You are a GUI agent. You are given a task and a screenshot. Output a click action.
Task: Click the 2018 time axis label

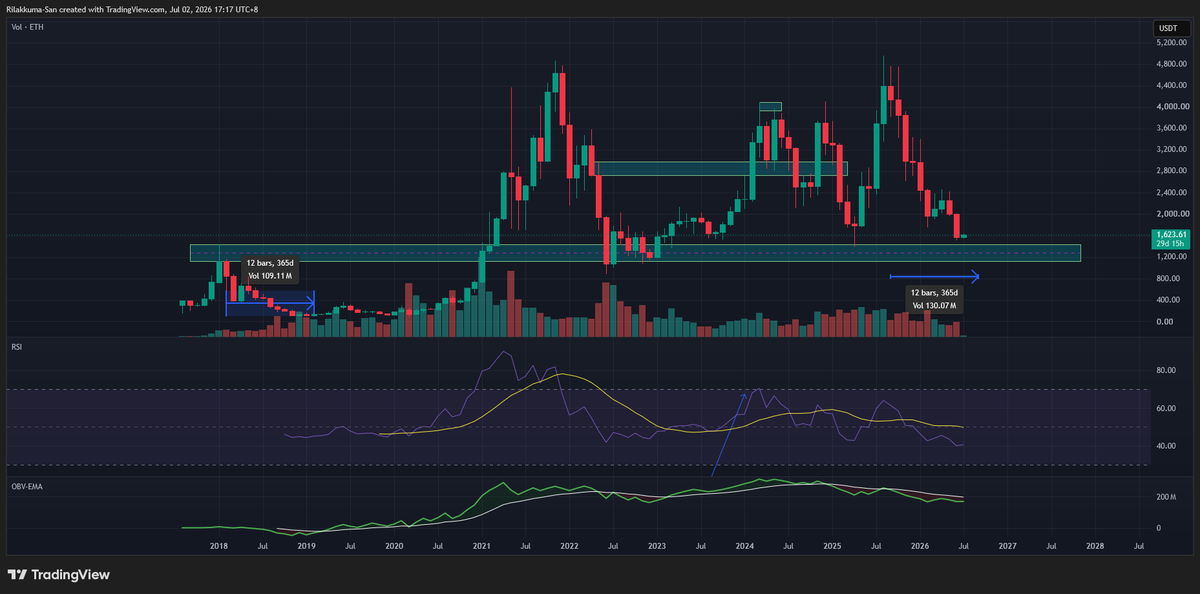(x=218, y=547)
